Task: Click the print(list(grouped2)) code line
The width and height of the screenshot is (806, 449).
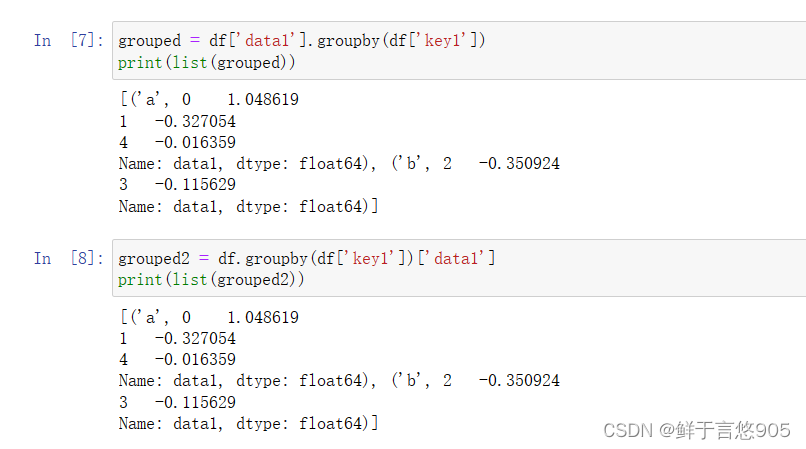Action: [211, 280]
